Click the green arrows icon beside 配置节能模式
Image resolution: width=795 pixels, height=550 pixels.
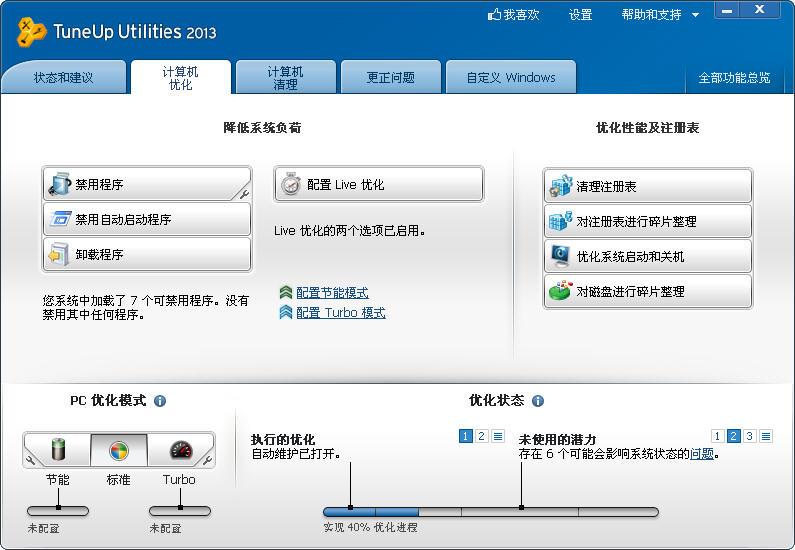[x=285, y=292]
